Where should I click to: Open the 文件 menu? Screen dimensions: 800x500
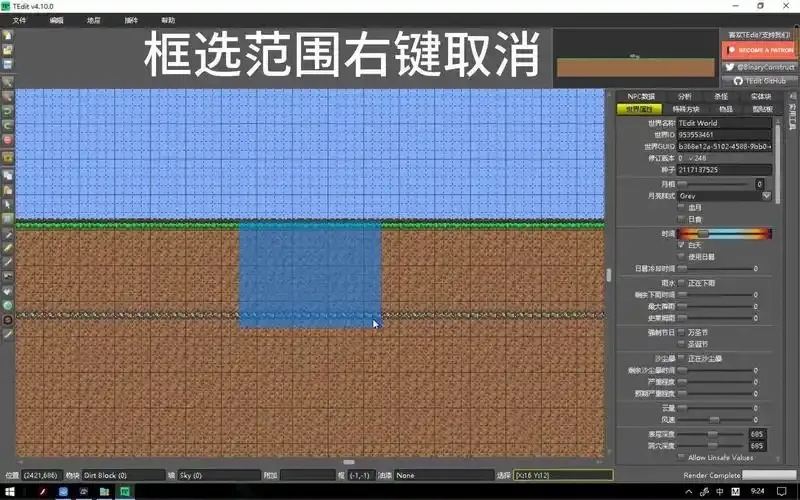pos(19,20)
